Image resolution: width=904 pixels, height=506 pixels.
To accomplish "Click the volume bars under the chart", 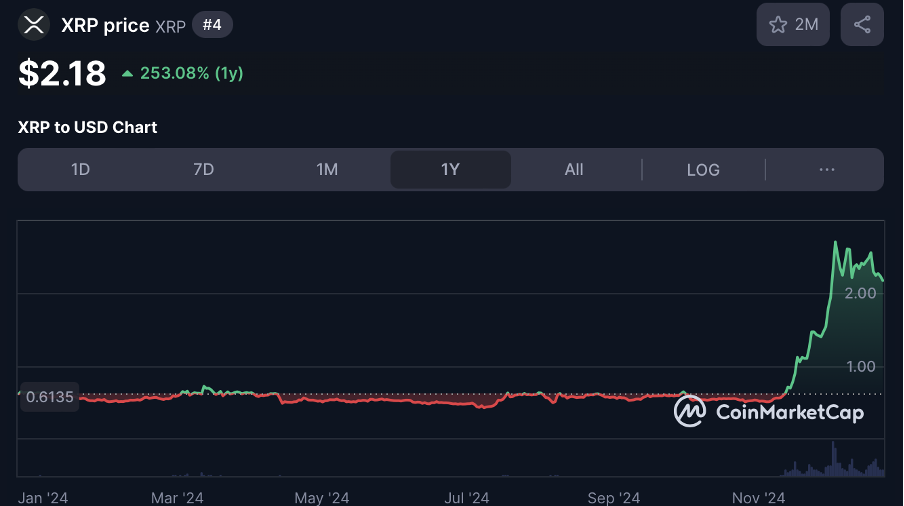I will 833,465.
